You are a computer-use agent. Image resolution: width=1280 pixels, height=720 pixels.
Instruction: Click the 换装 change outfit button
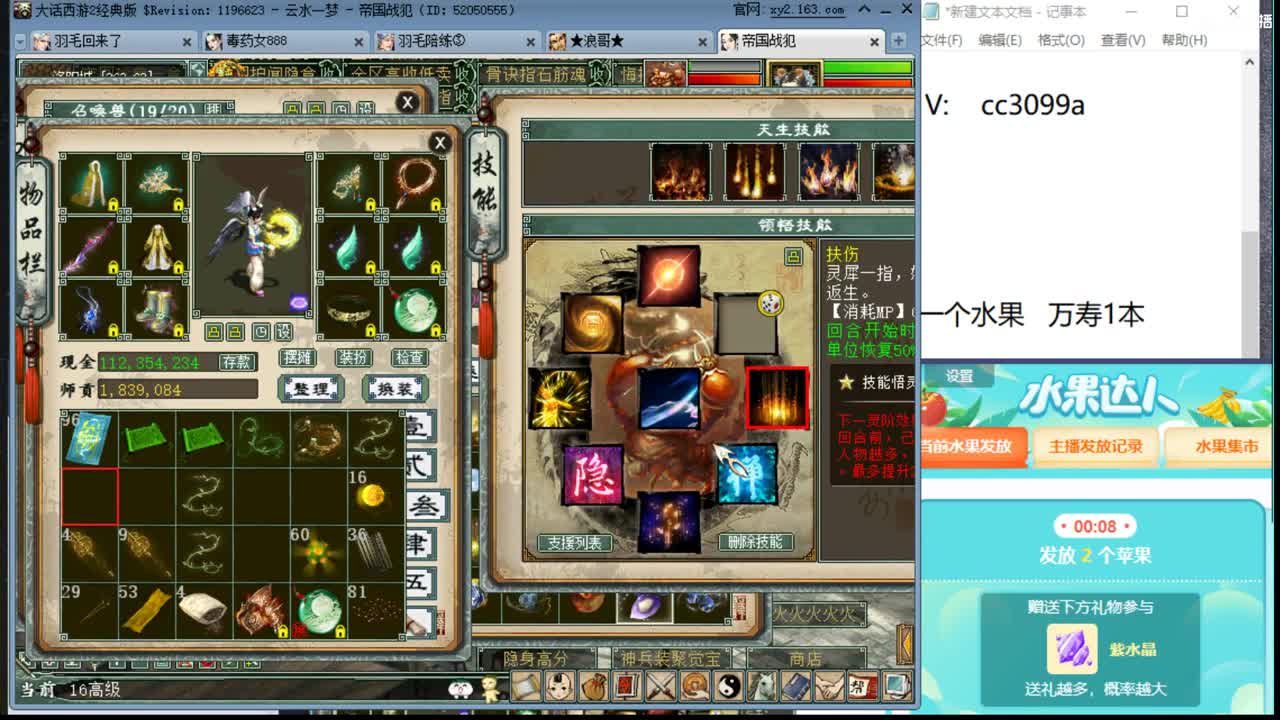[395, 389]
